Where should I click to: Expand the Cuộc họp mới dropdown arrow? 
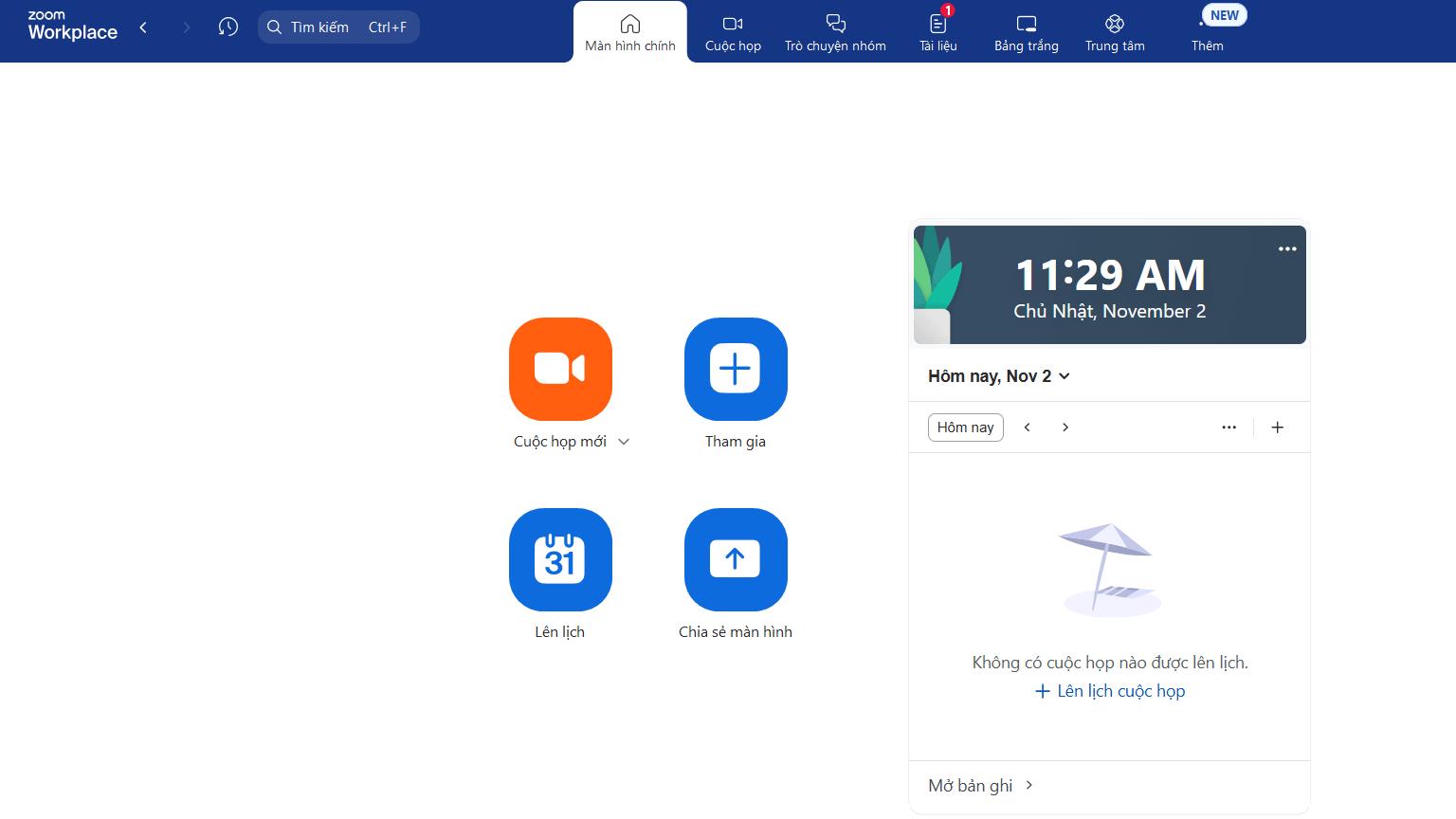[x=624, y=442]
